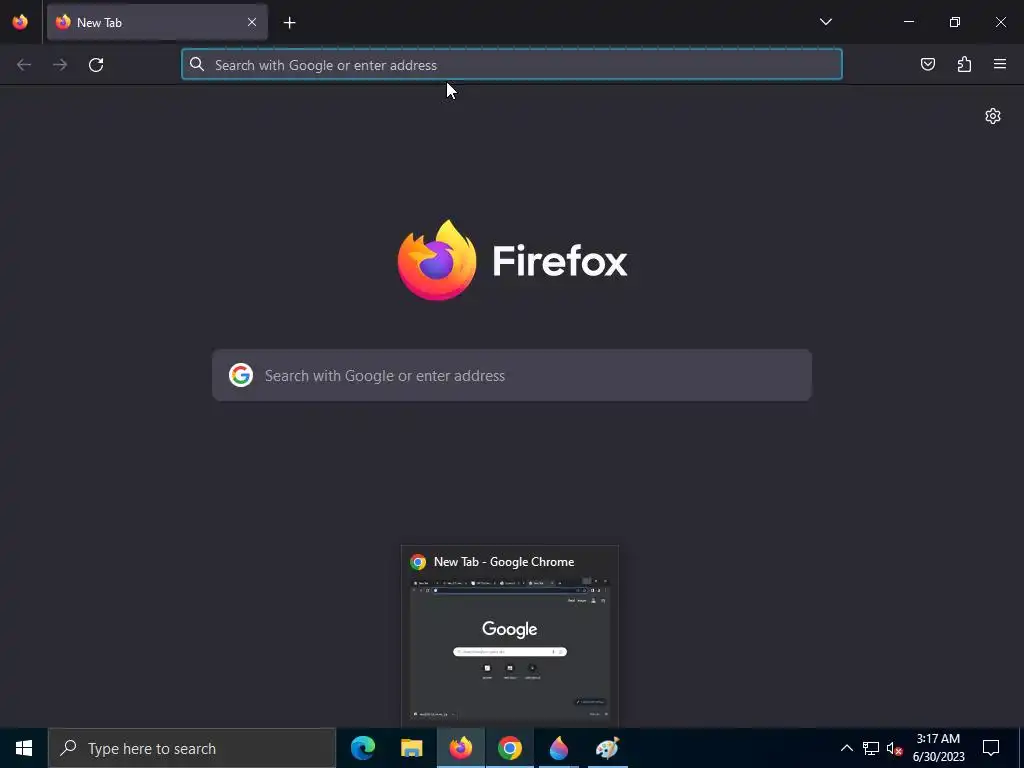1024x768 pixels.
Task: Select the Firefox taskbar icon
Action: tap(460, 748)
